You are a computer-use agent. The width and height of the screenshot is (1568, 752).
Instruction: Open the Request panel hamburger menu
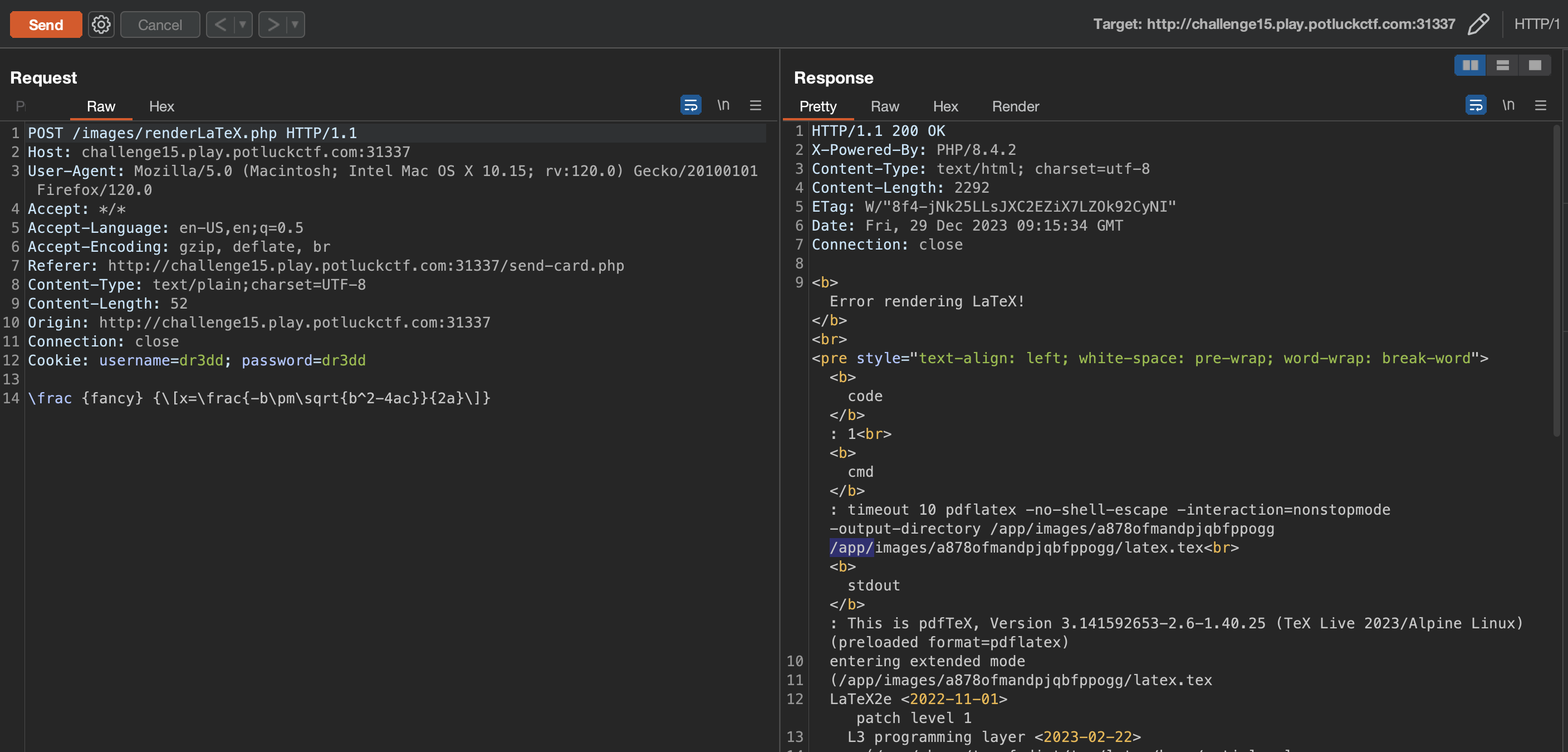[x=756, y=105]
